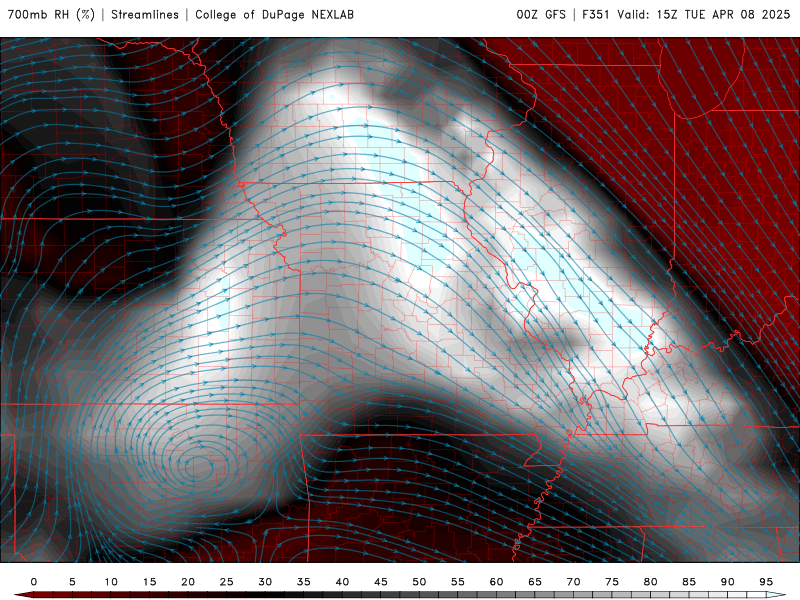800x600 pixels.
Task: Click colorbar label "35"
Action: [304, 582]
